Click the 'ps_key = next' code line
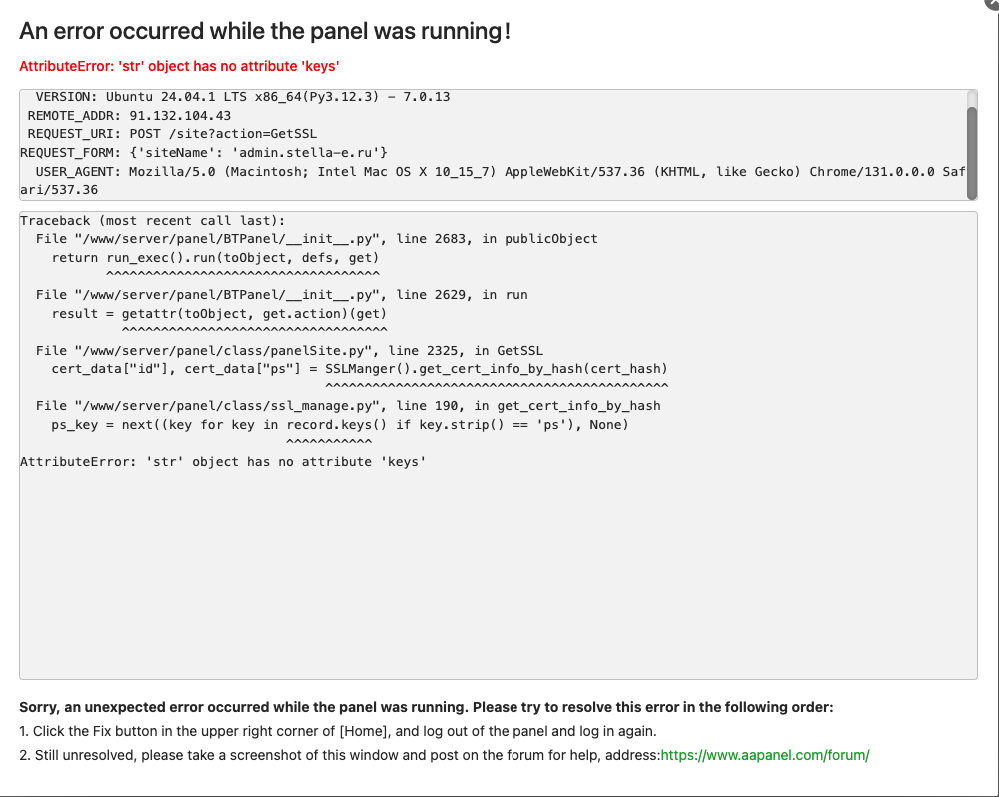Screen dimensions: 999x797 pos(340,425)
